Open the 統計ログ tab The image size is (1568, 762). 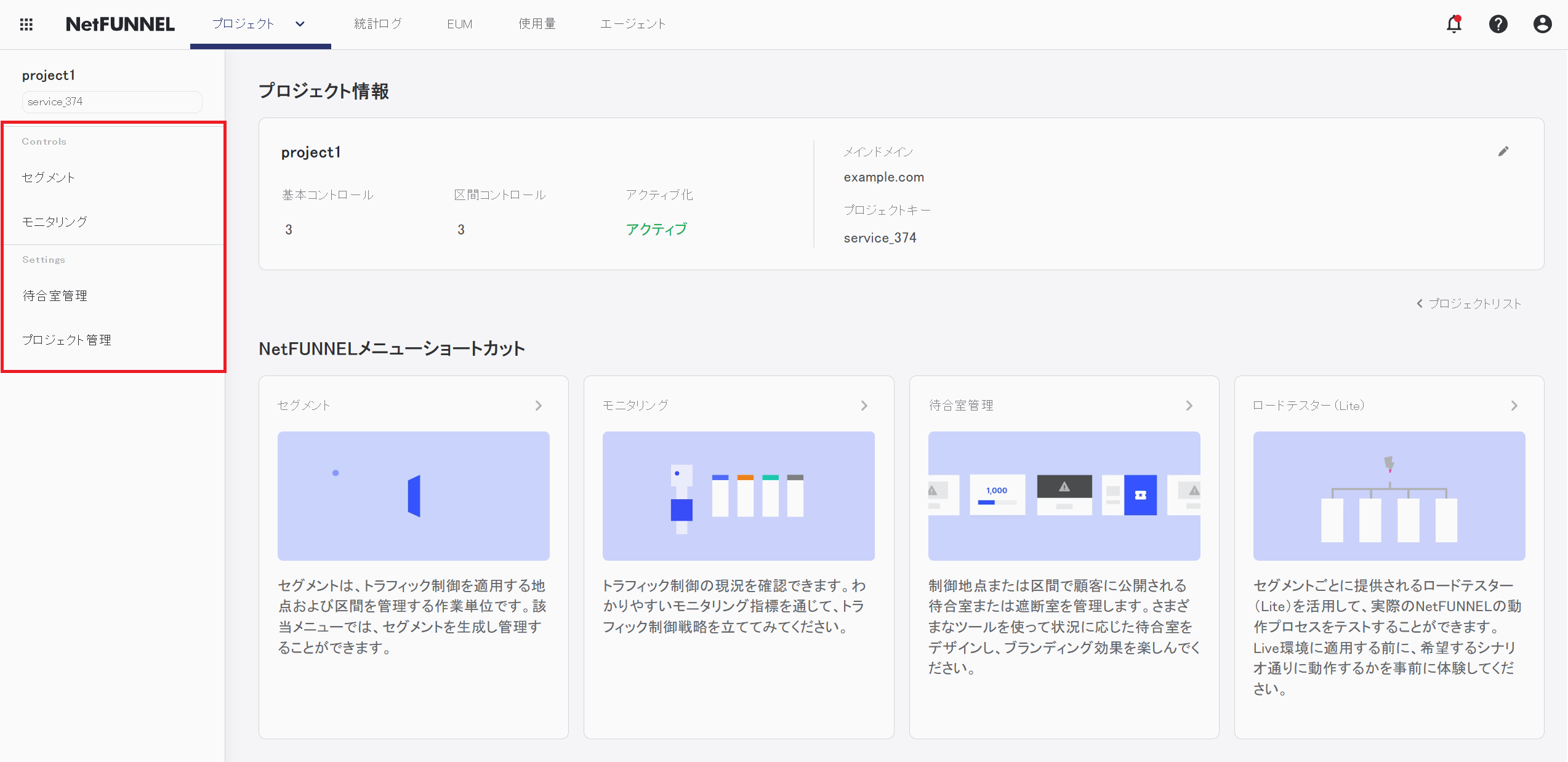pyautogui.click(x=378, y=24)
